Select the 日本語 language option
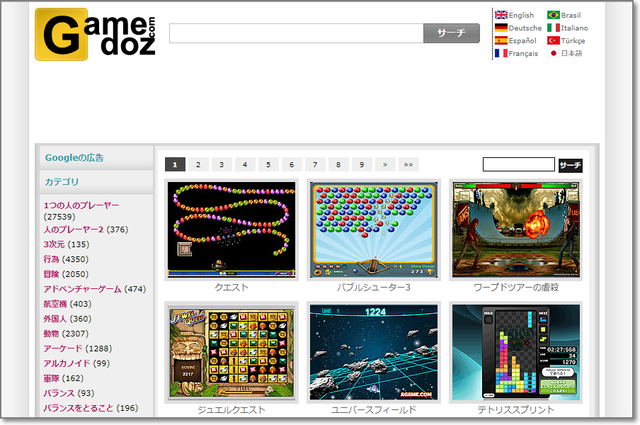 (x=565, y=54)
